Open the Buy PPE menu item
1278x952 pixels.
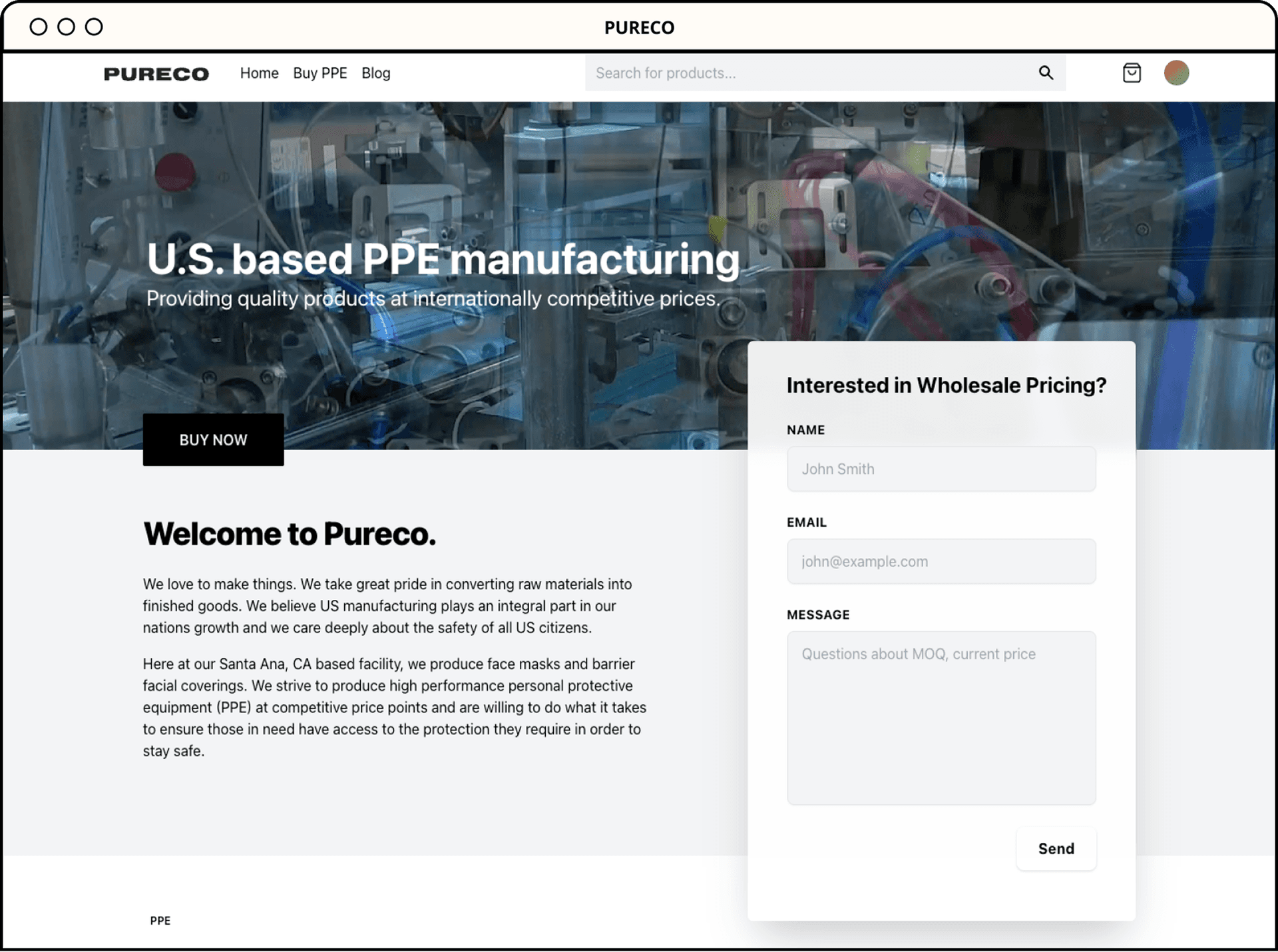(x=320, y=73)
